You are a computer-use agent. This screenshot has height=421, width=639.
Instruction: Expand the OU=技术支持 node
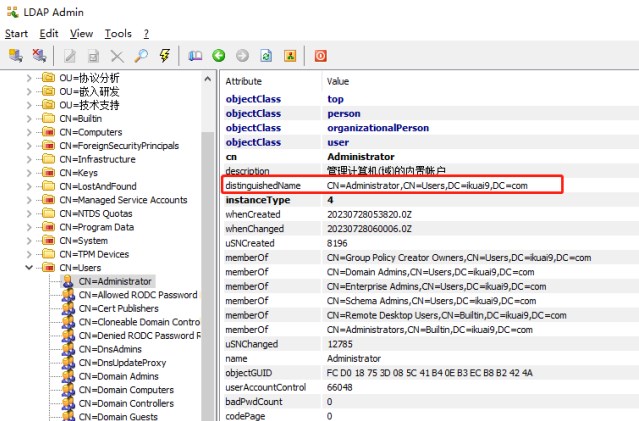point(29,105)
